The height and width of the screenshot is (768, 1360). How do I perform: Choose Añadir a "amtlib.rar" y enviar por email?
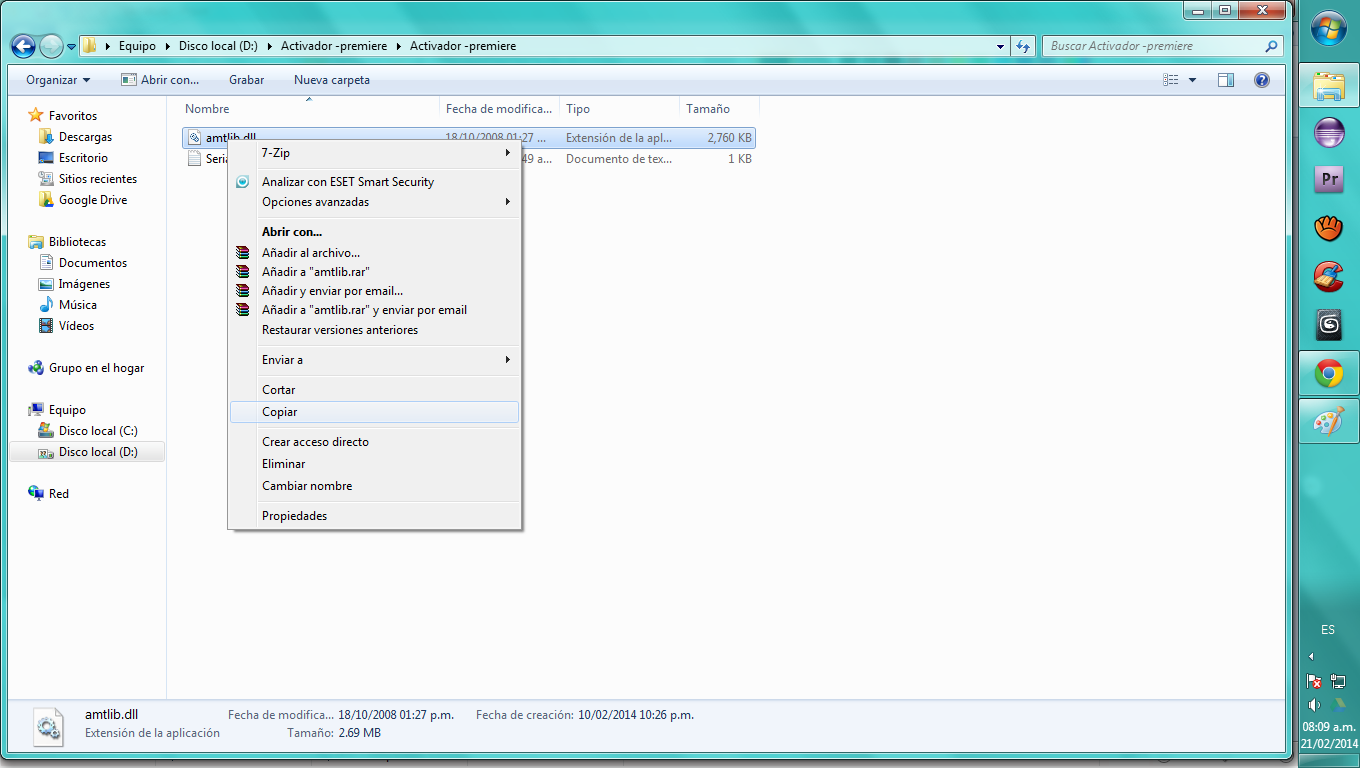tap(375, 310)
